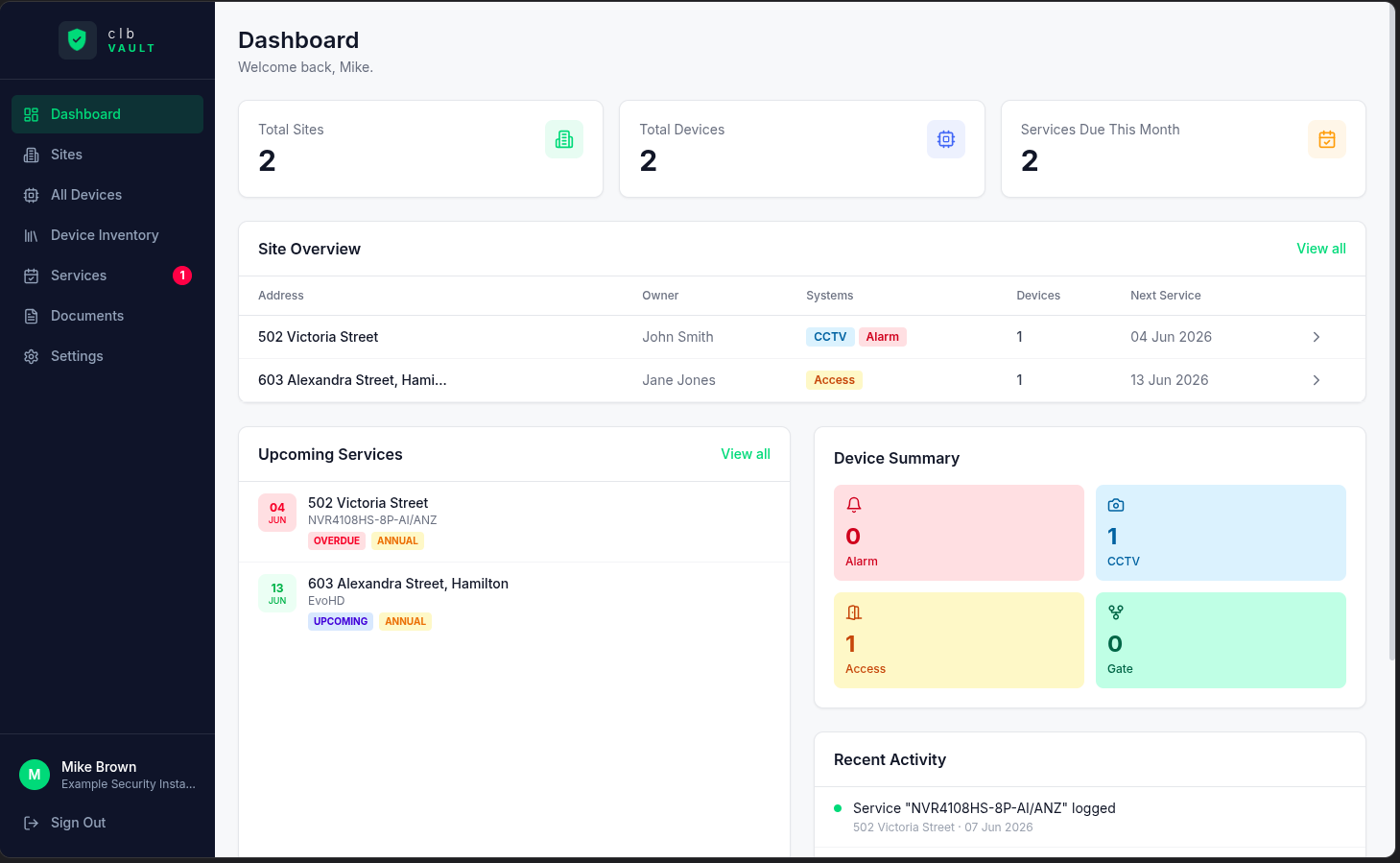Open the Dashboard menu item
Image resolution: width=1400 pixels, height=863 pixels.
click(x=107, y=114)
